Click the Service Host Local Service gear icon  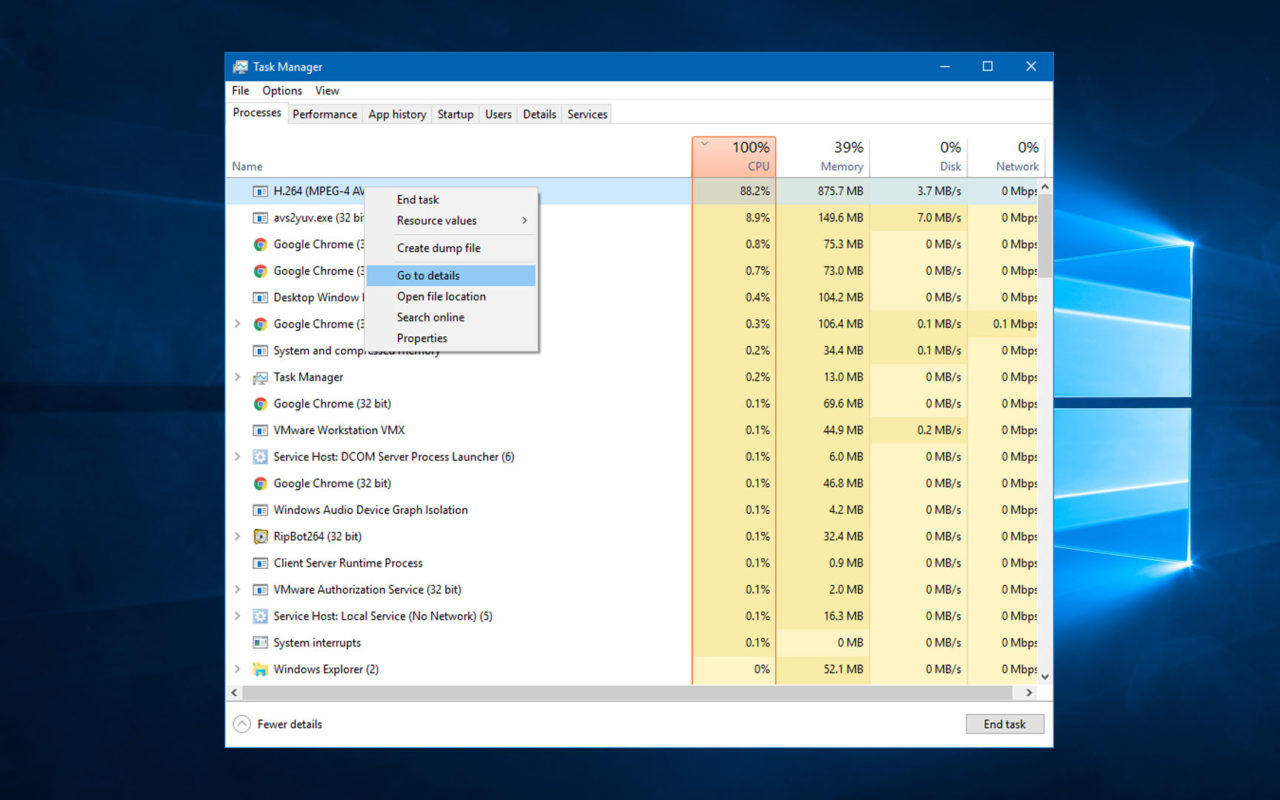point(260,616)
